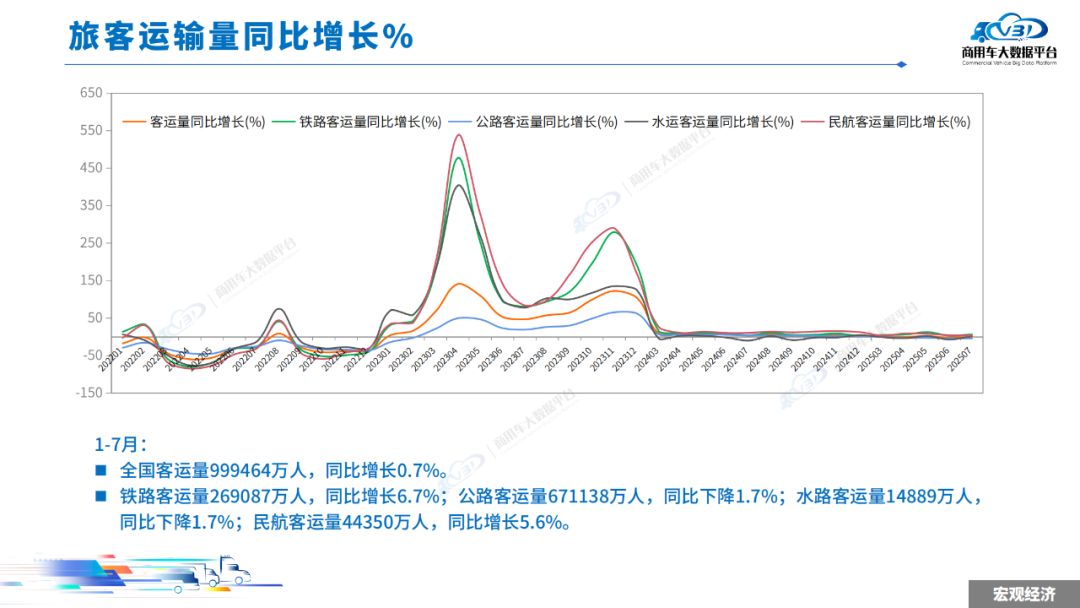Select the 宏观经济 tab label
Screen dimensions: 1080x608
[x=1022, y=592]
